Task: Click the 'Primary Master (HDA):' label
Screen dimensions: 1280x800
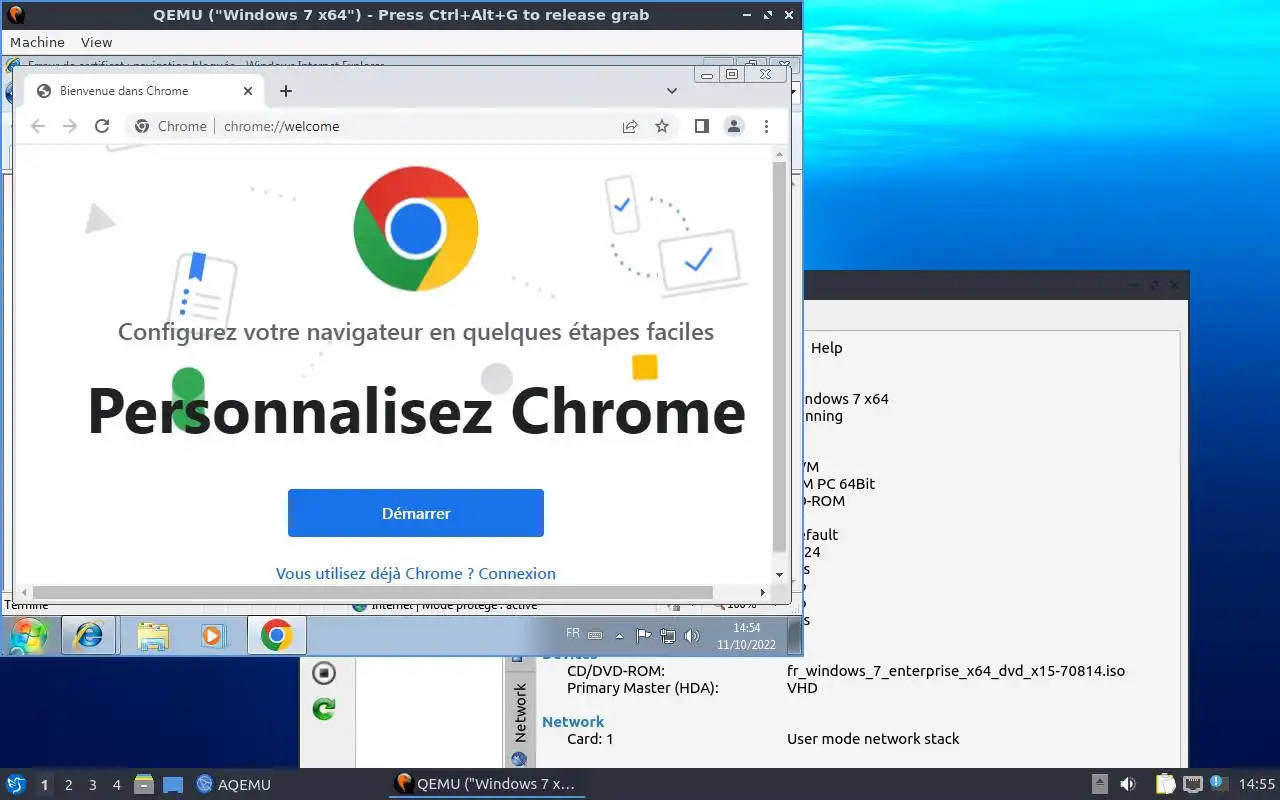Action: (643, 688)
